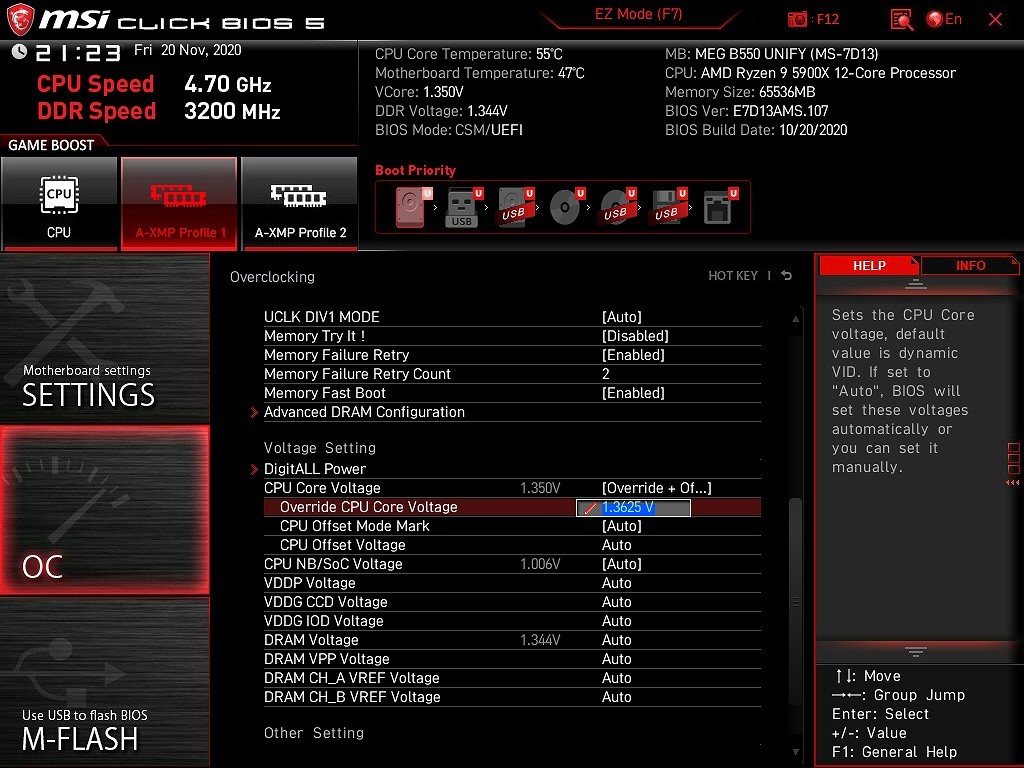
Task: Select the CPU Offset Voltage Auto value
Action: pyautogui.click(x=616, y=545)
